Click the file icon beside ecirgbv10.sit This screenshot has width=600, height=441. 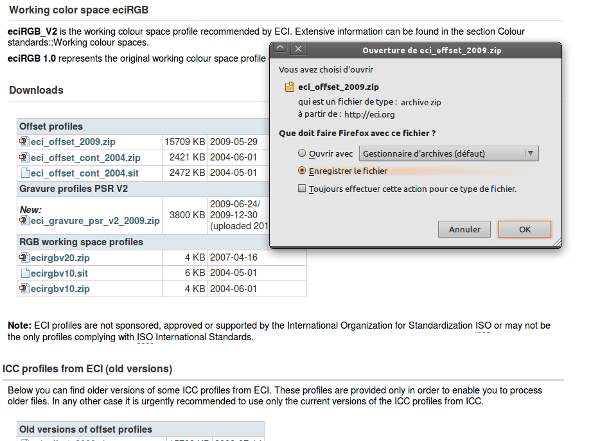25,273
